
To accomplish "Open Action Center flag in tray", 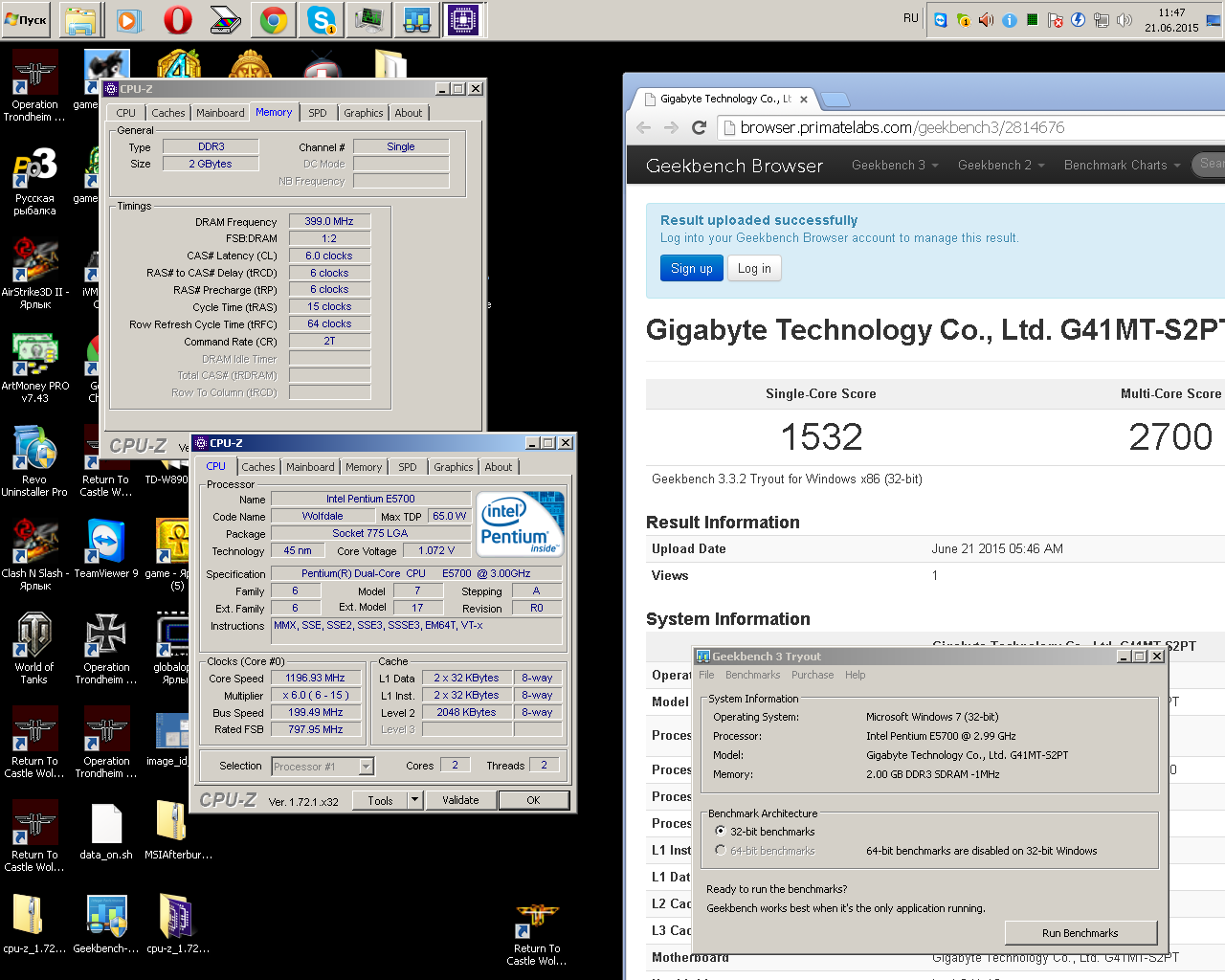I will pos(1056,19).
